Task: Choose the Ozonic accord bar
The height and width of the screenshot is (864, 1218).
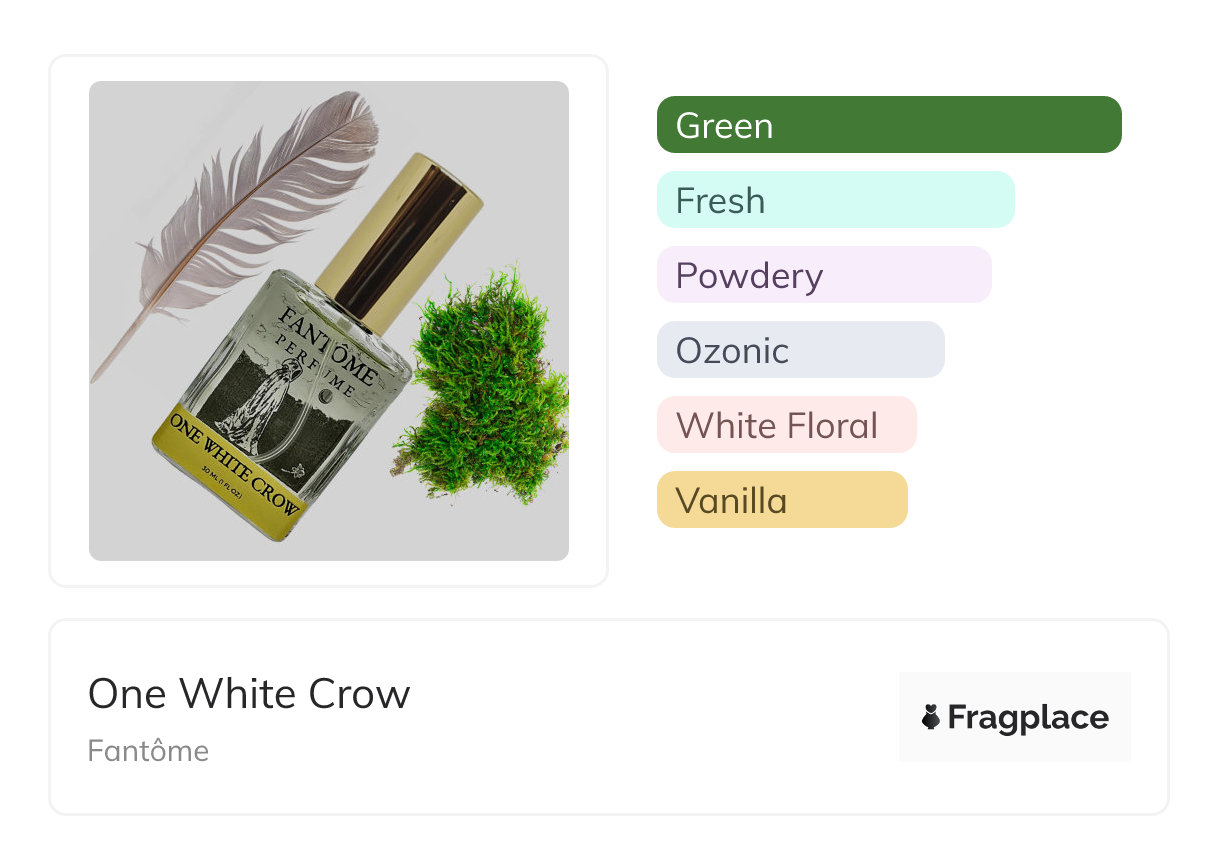Action: click(800, 350)
